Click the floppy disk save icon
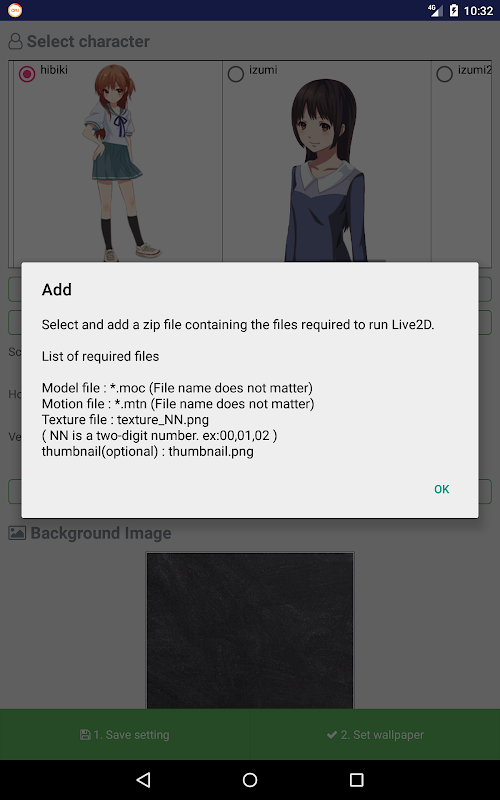The height and width of the screenshot is (800, 500). [x=85, y=735]
